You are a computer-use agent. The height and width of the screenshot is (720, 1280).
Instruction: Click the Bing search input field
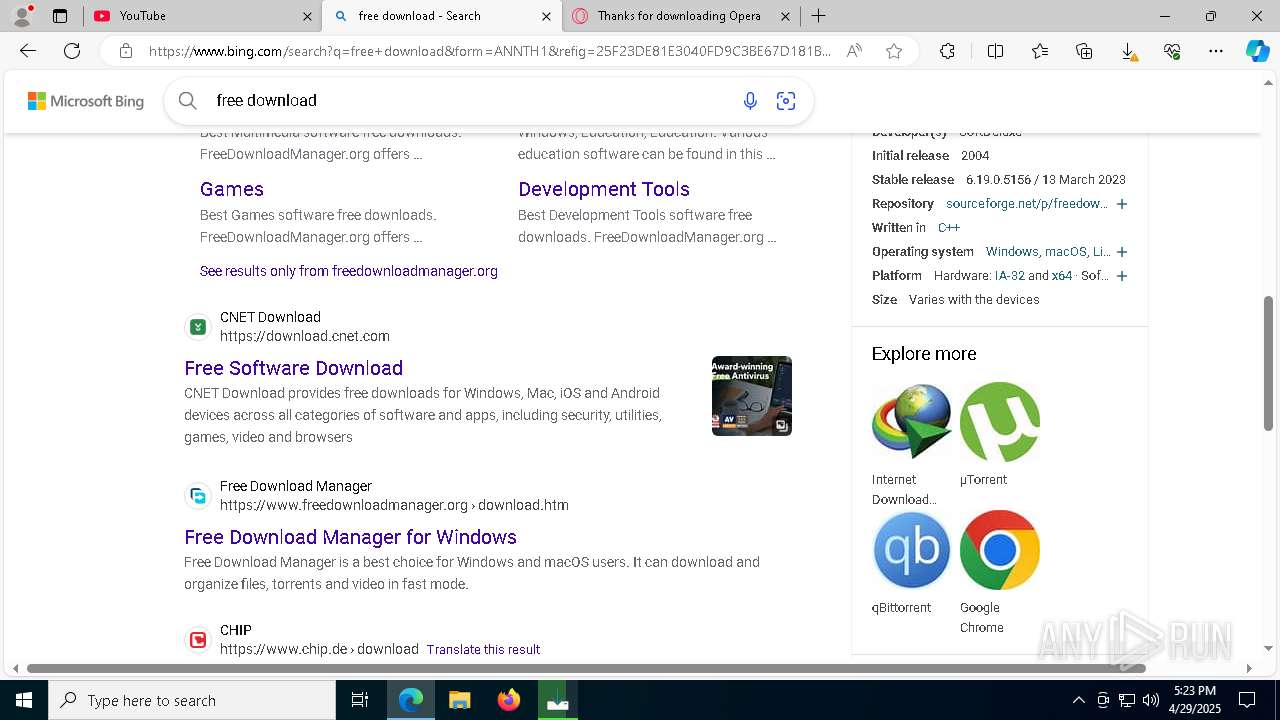click(470, 100)
